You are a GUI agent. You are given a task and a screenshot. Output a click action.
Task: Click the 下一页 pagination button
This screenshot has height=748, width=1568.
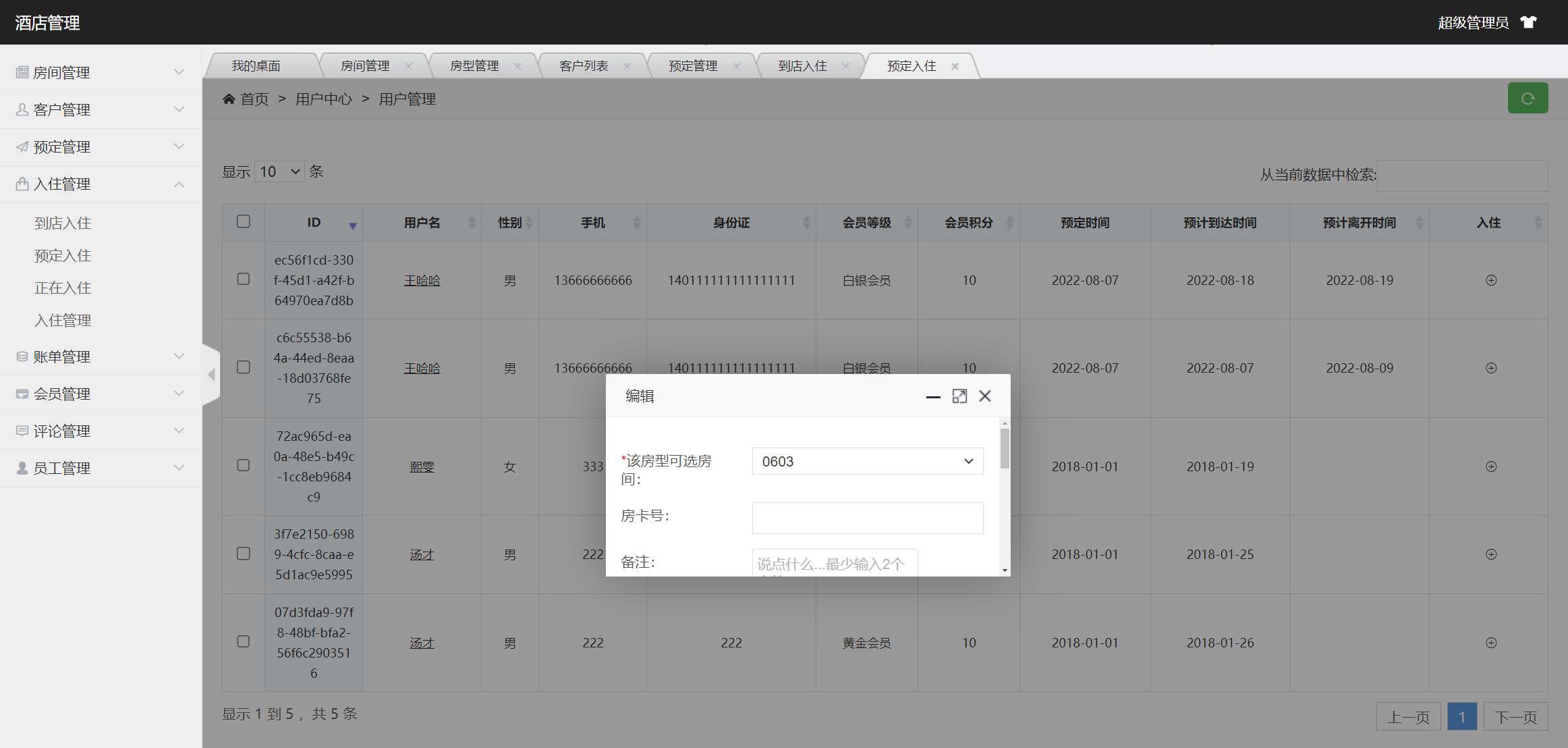[1515, 717]
